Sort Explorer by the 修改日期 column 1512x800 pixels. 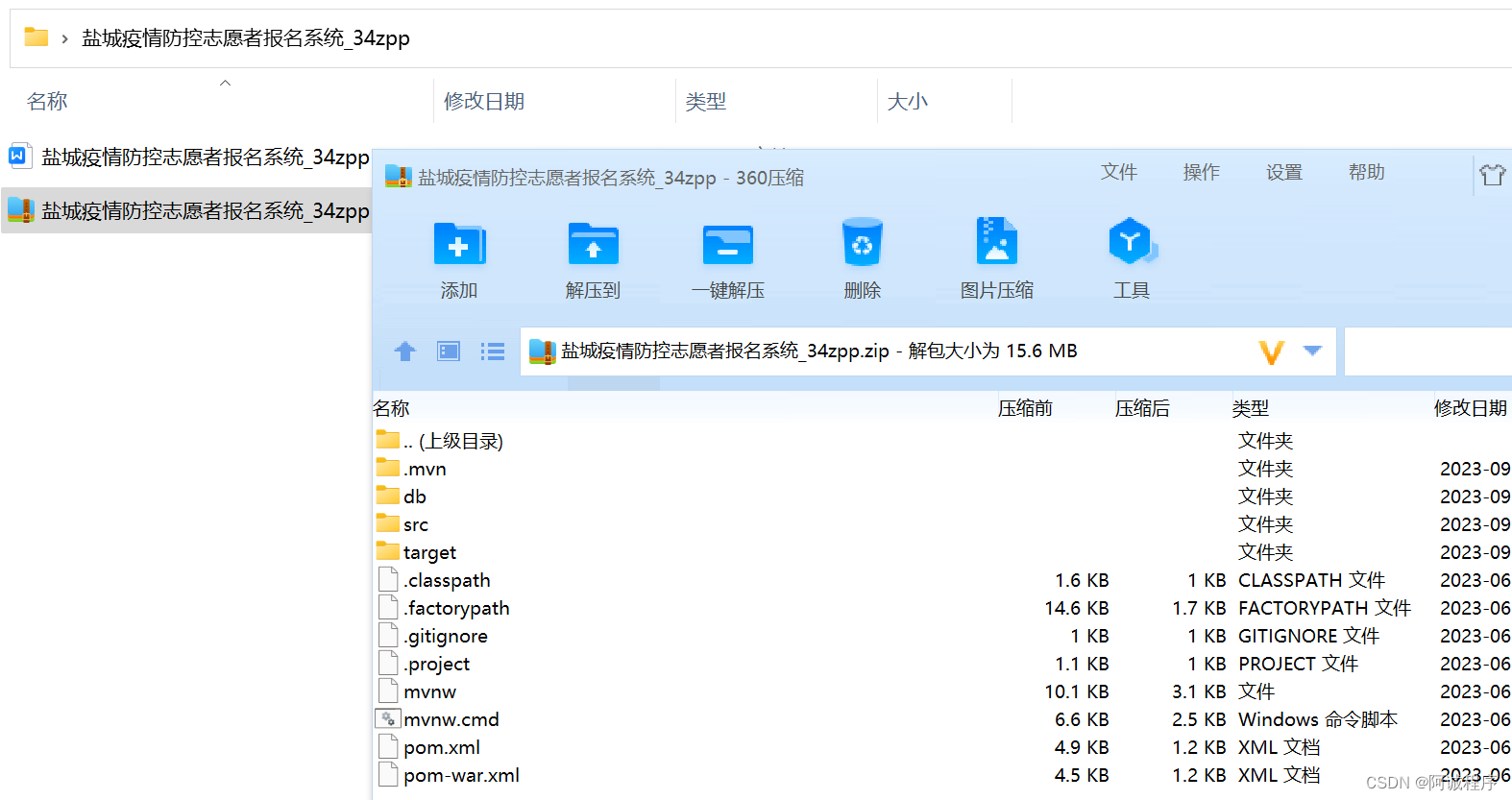point(484,102)
